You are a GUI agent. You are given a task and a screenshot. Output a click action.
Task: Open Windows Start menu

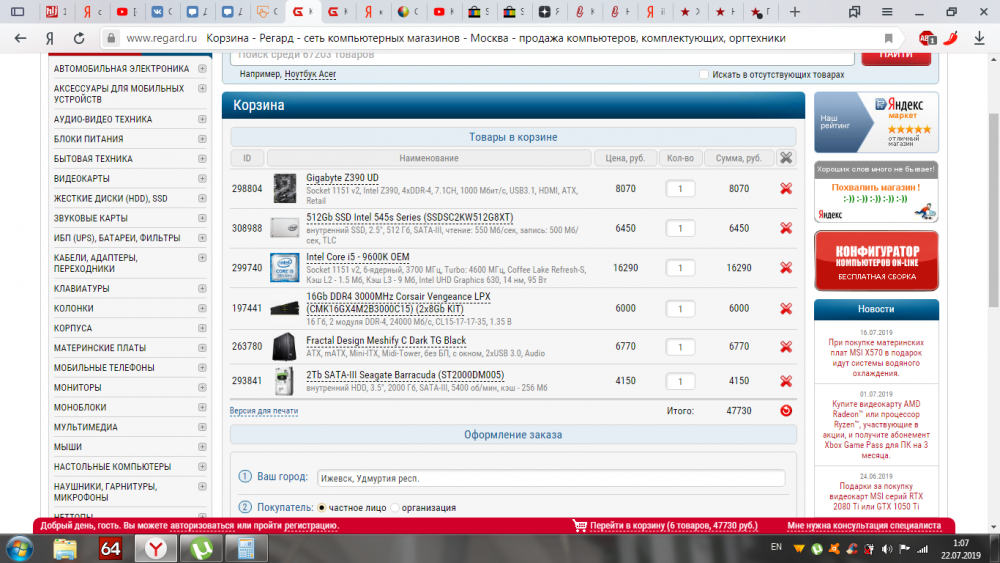click(x=19, y=548)
